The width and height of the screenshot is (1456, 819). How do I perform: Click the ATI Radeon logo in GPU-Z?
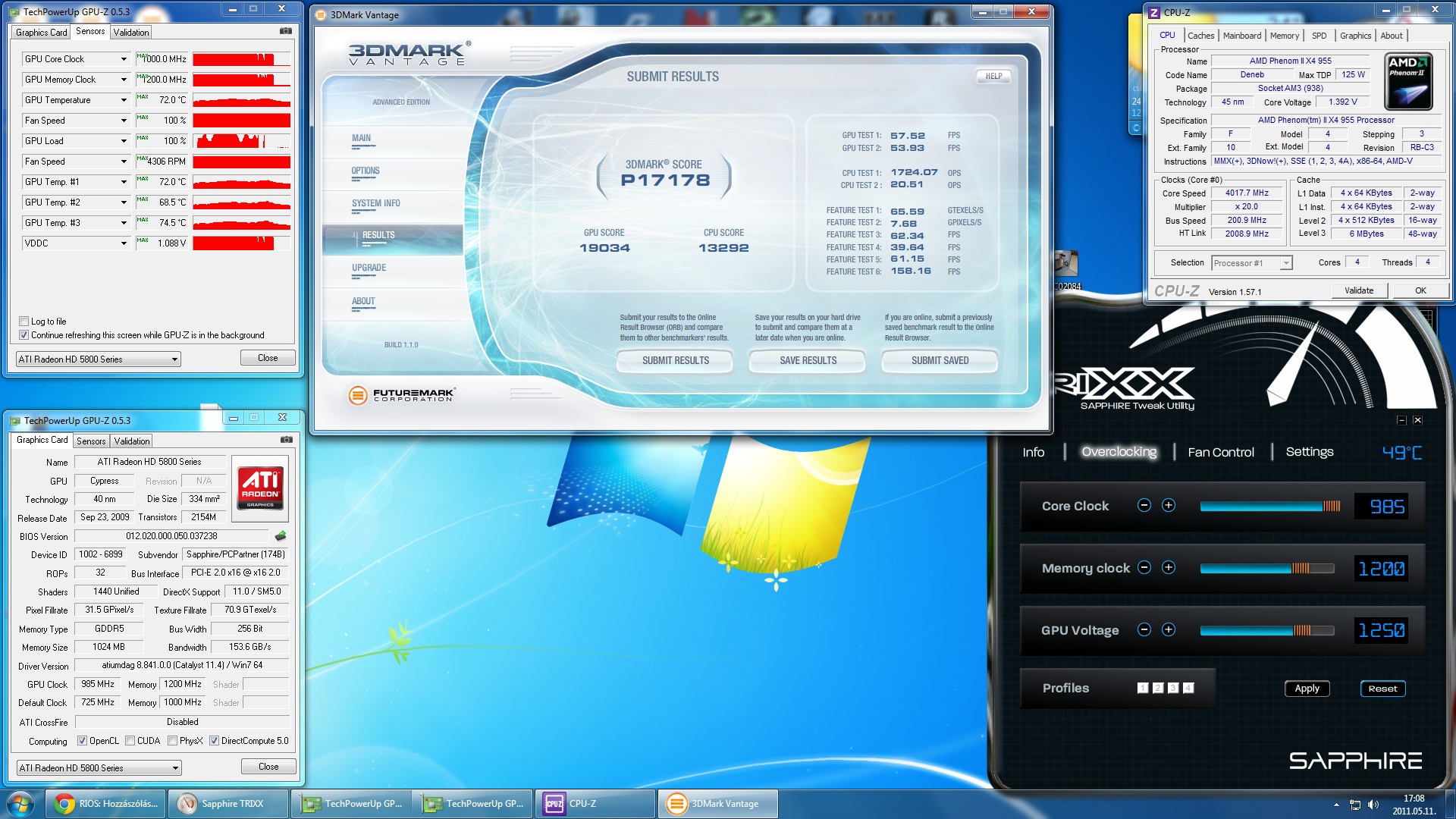click(x=261, y=487)
